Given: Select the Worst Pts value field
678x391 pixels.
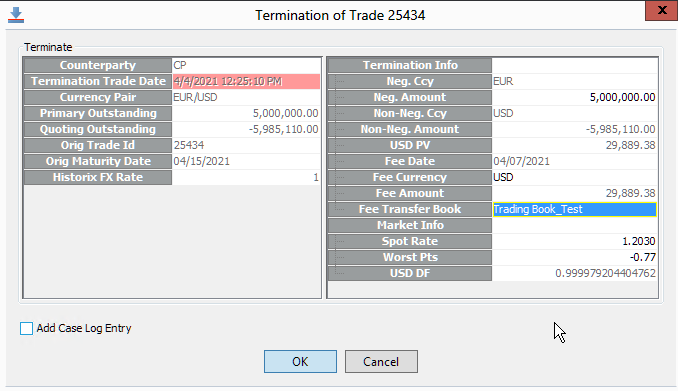Looking at the screenshot, I should 574,257.
